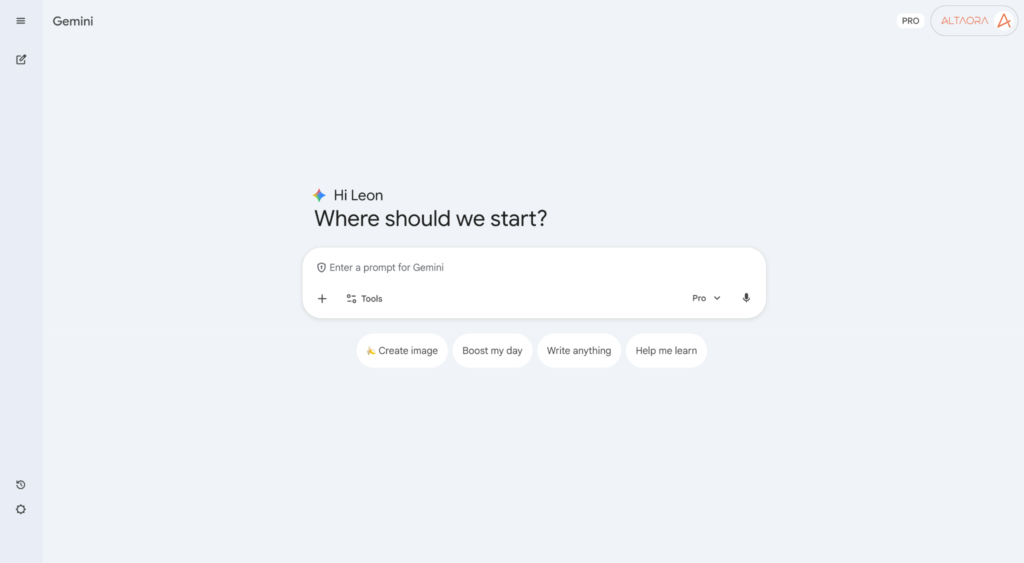The height and width of the screenshot is (563, 1024).
Task: Expand the Pro model selector dropdown
Action: [x=706, y=298]
